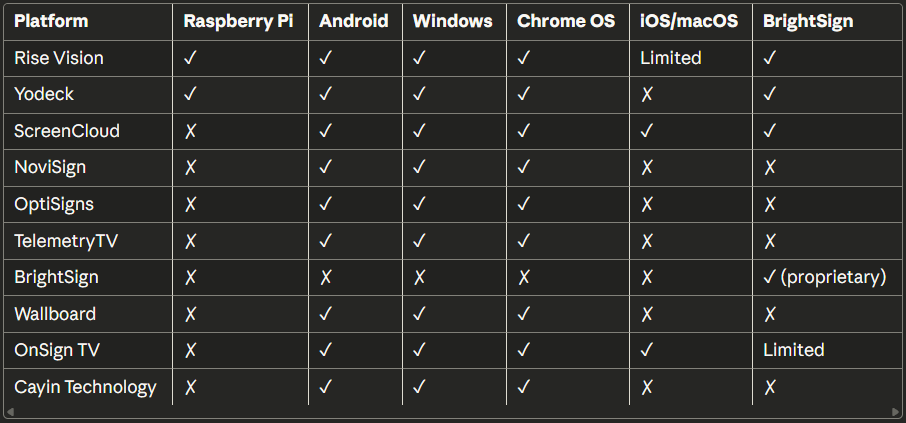The width and height of the screenshot is (906, 423).
Task: Click TelemetryTV's Windows checkmark
Action: (x=419, y=241)
